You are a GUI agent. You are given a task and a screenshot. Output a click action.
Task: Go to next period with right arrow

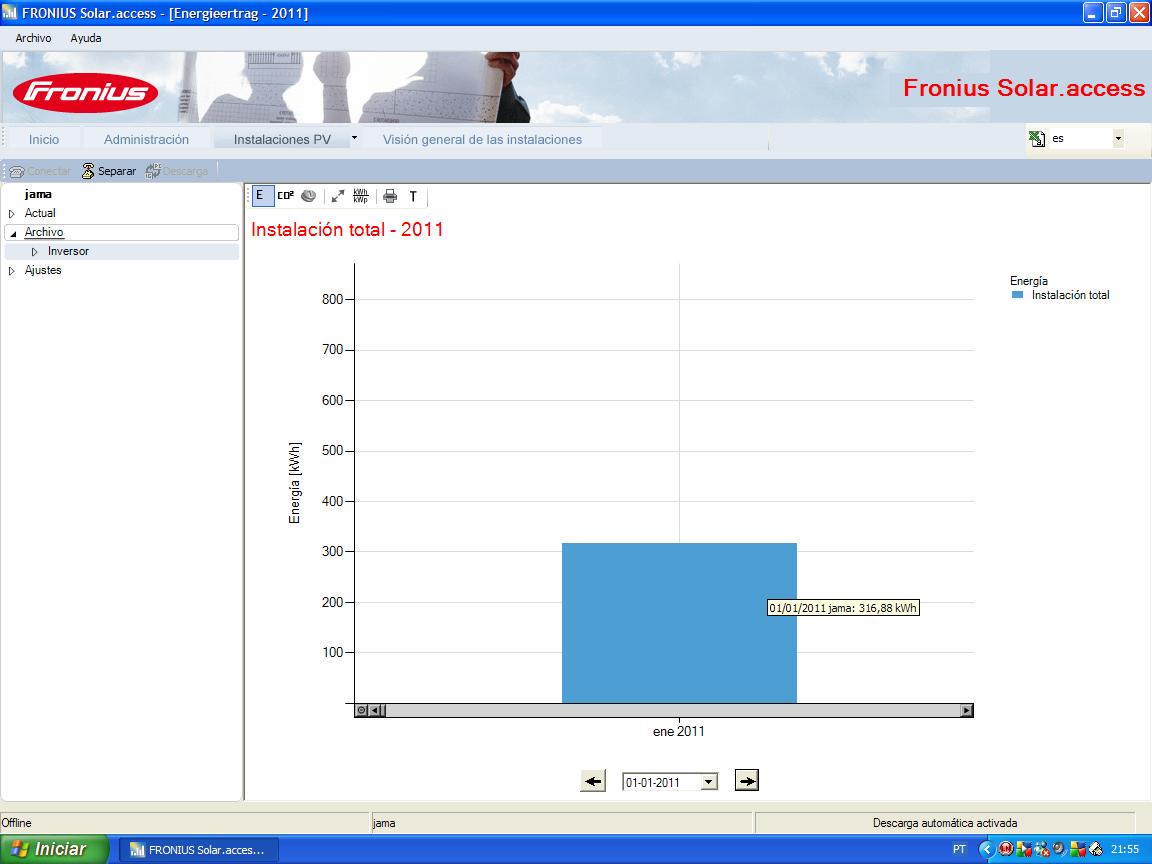(x=746, y=780)
